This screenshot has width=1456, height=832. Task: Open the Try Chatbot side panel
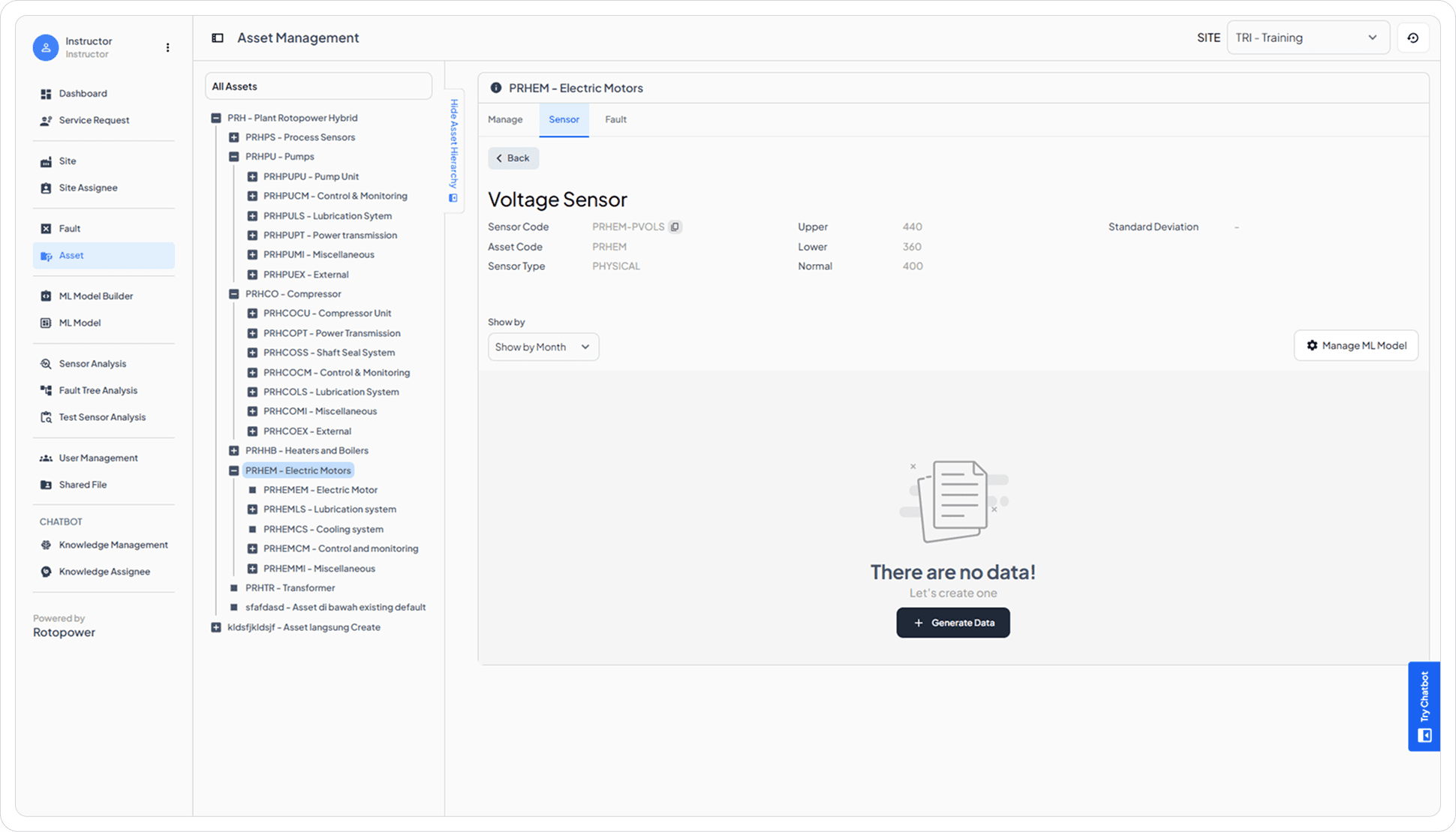pyautogui.click(x=1424, y=706)
